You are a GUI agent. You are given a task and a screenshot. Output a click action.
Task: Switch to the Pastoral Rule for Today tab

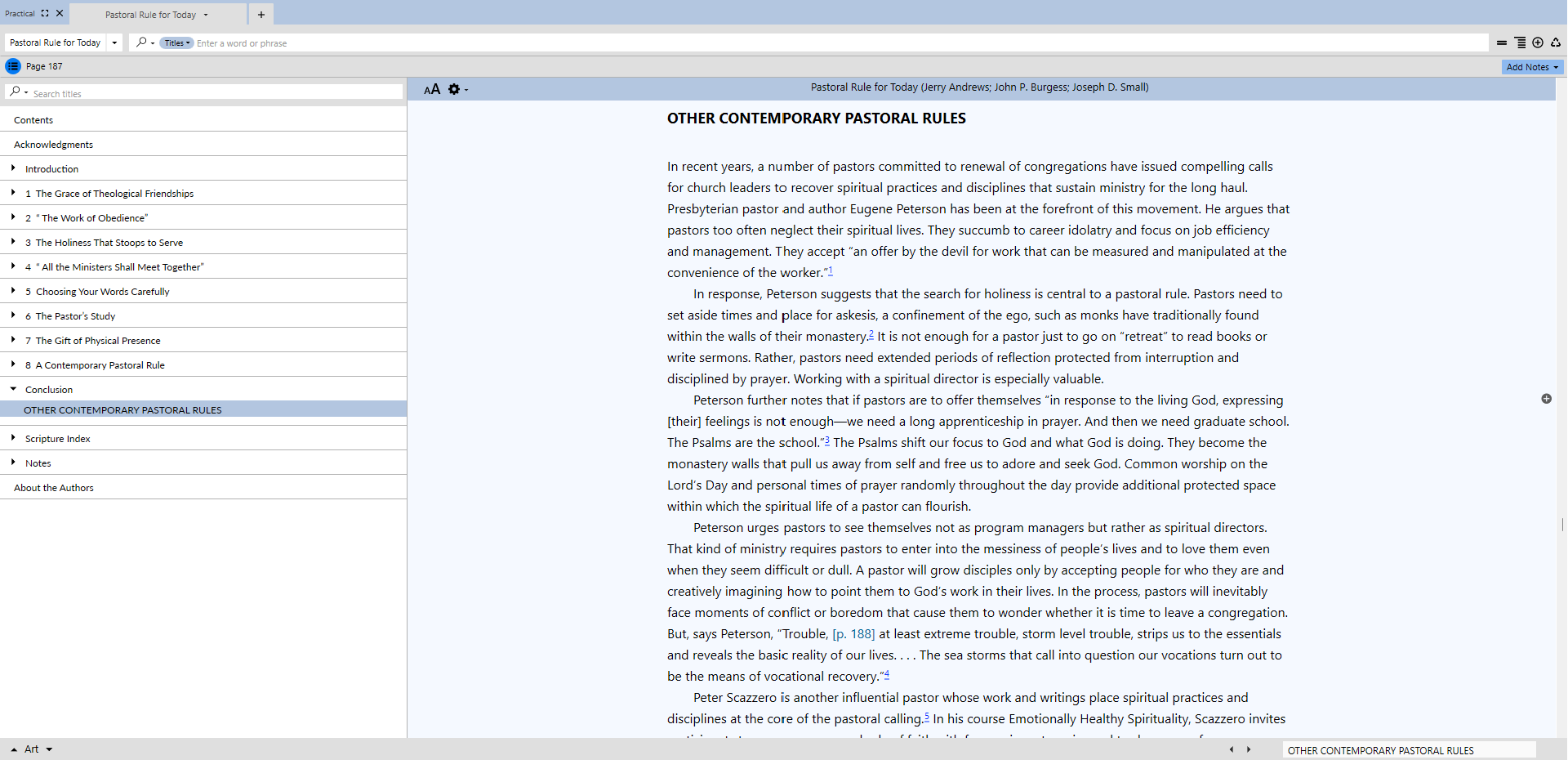click(150, 15)
